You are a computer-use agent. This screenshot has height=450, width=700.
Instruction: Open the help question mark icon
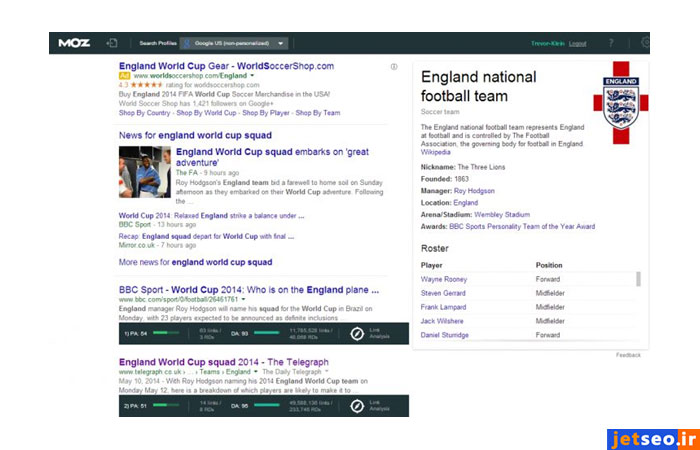click(x=611, y=43)
